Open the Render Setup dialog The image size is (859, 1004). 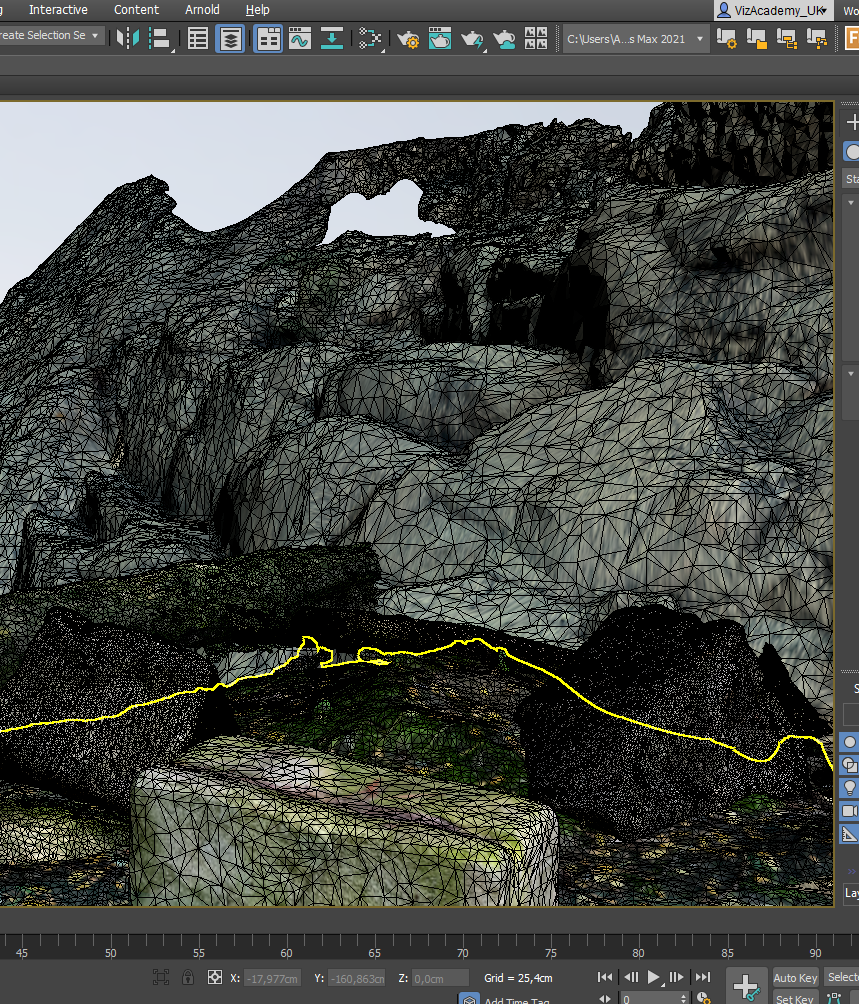(408, 40)
